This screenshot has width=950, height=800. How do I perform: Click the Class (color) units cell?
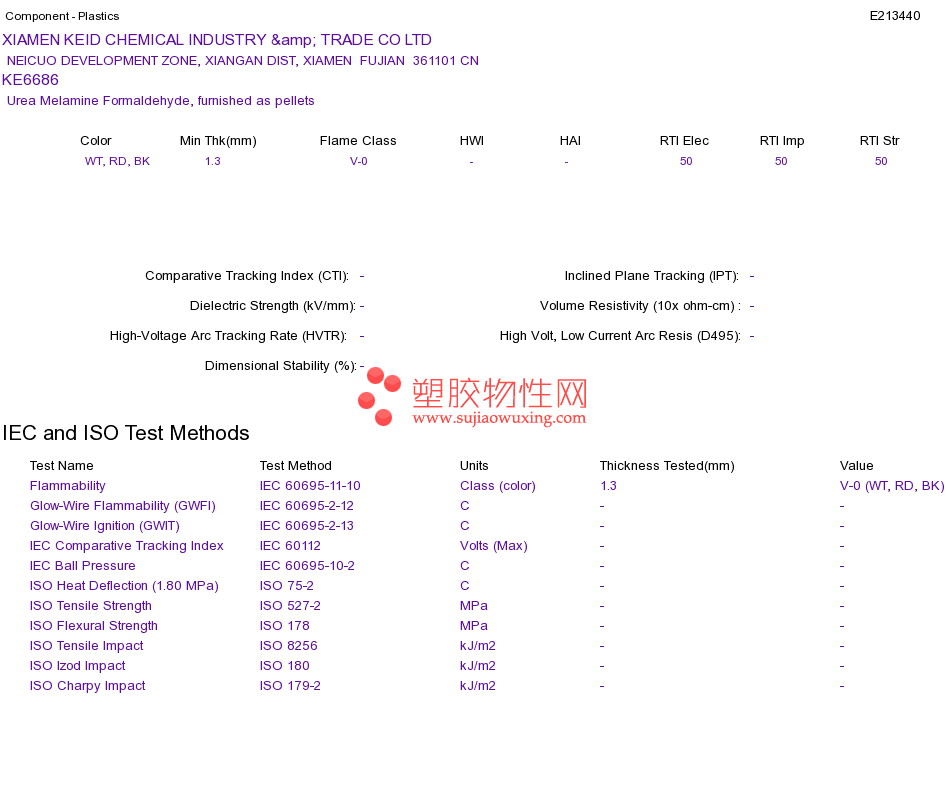coord(498,486)
